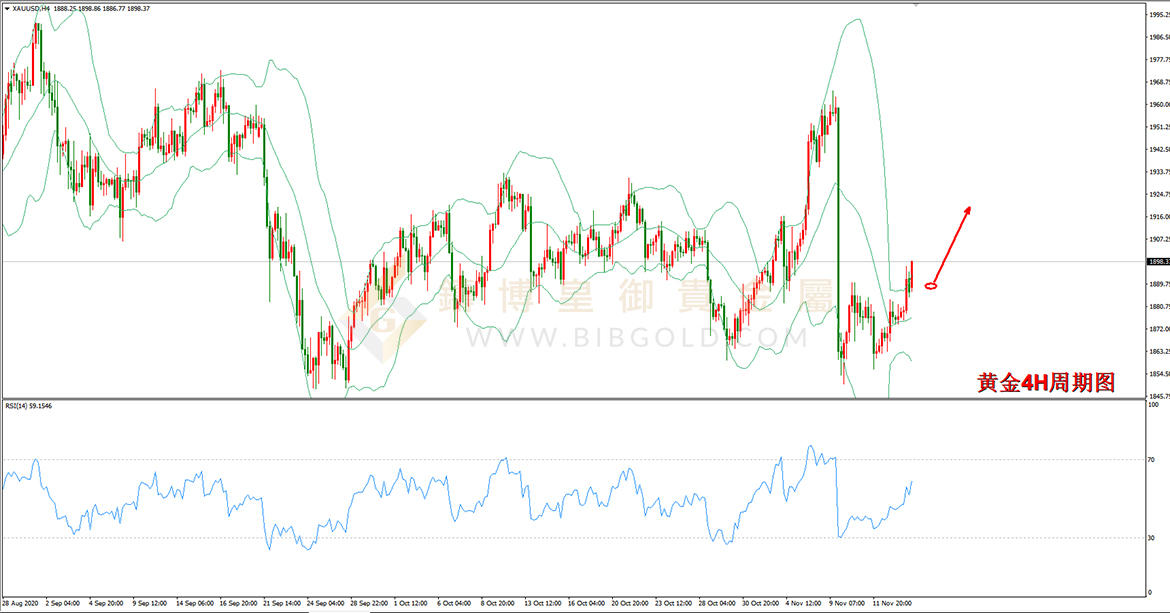This screenshot has width=1170, height=613.
Task: Click the 11 Nov 20:00 time label
Action: coord(892,603)
